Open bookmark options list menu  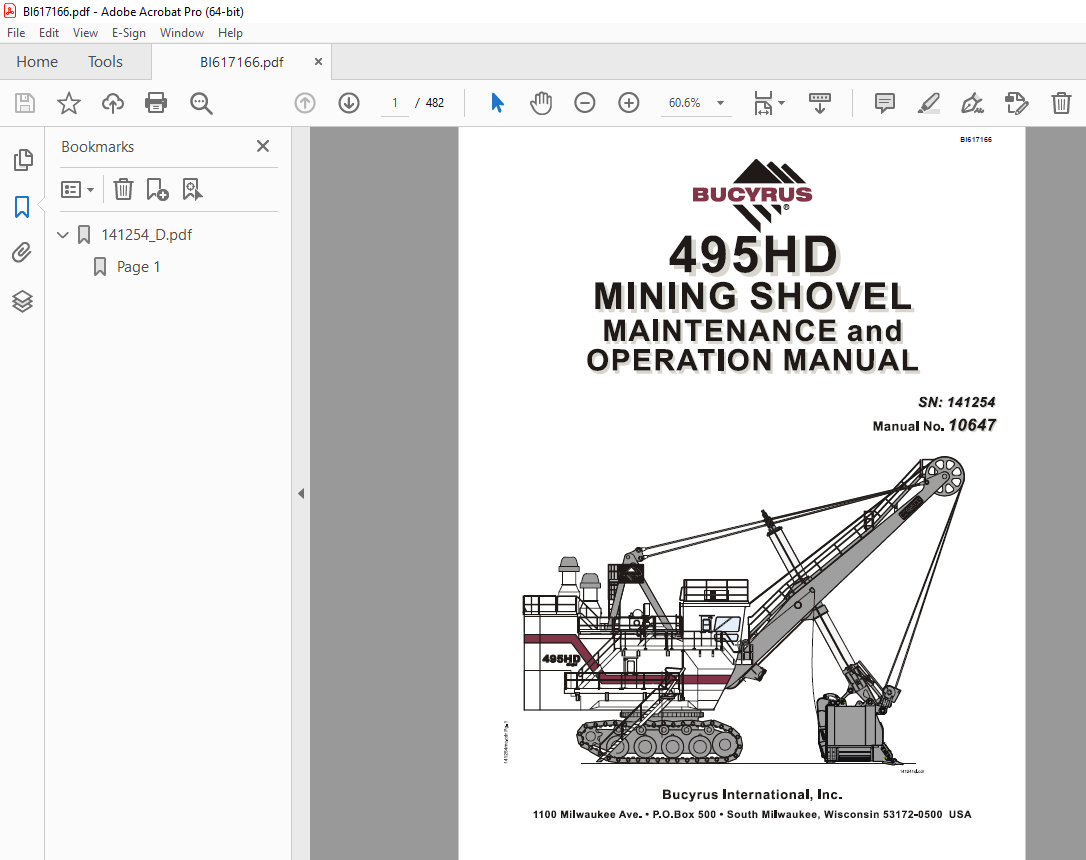coord(77,189)
